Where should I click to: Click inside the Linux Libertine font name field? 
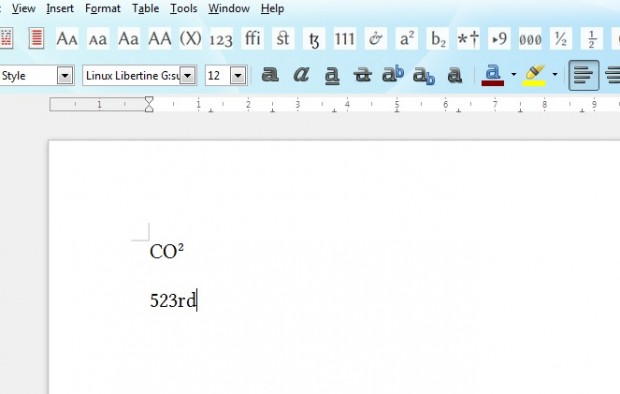click(x=132, y=75)
